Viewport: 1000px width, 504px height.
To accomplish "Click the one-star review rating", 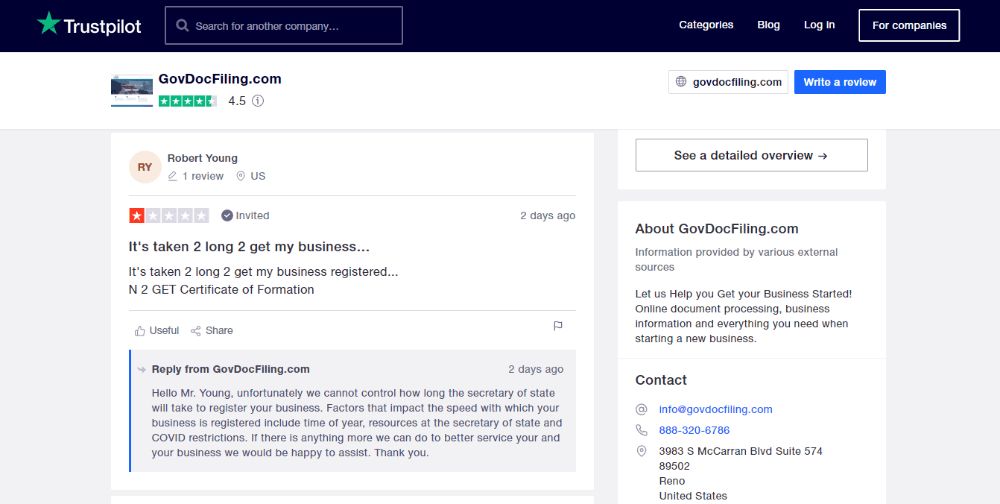I will tap(169, 216).
